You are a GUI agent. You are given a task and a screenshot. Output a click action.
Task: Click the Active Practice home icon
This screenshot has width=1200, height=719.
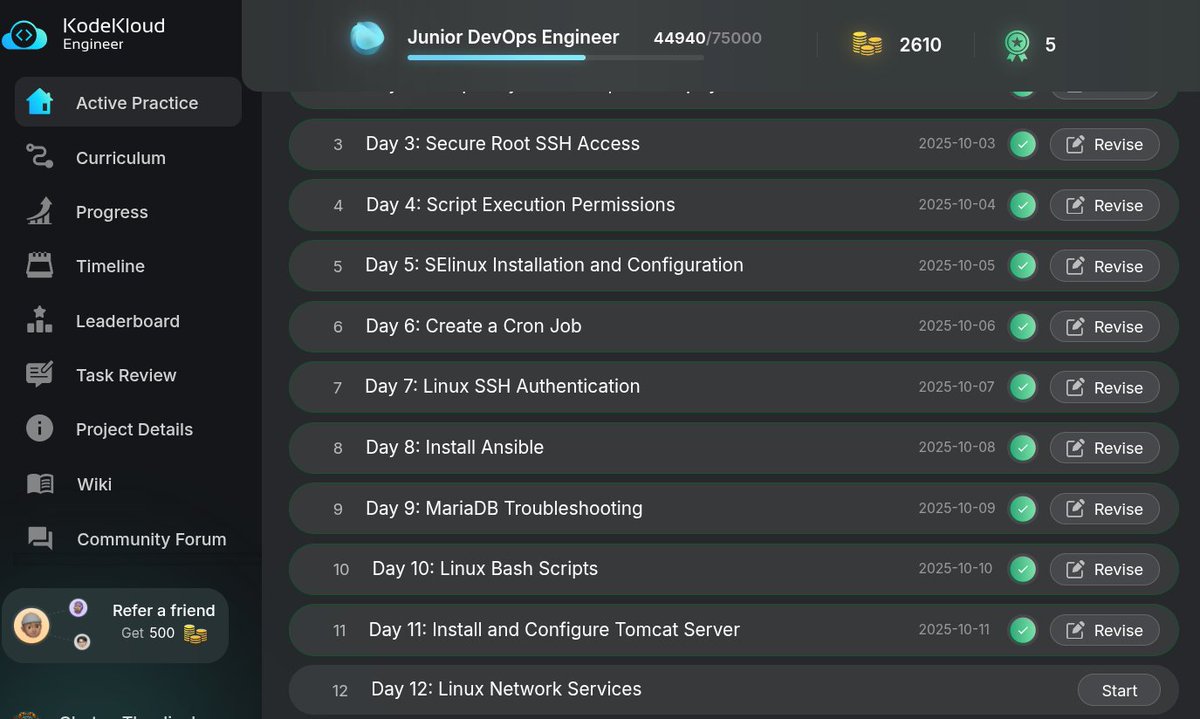pyautogui.click(x=39, y=102)
